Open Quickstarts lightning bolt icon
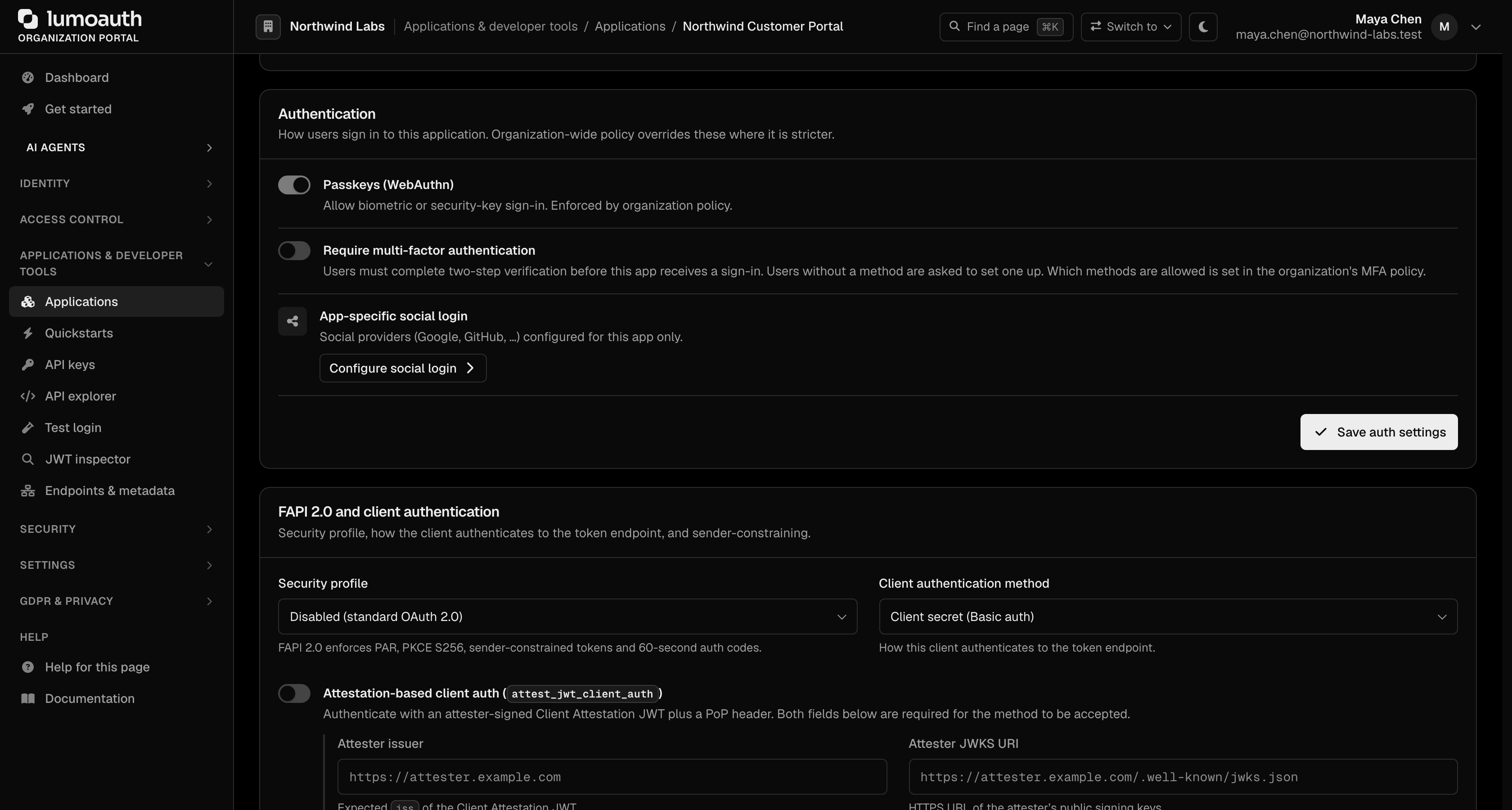Screen dimensions: 1512x810 (x=27, y=333)
